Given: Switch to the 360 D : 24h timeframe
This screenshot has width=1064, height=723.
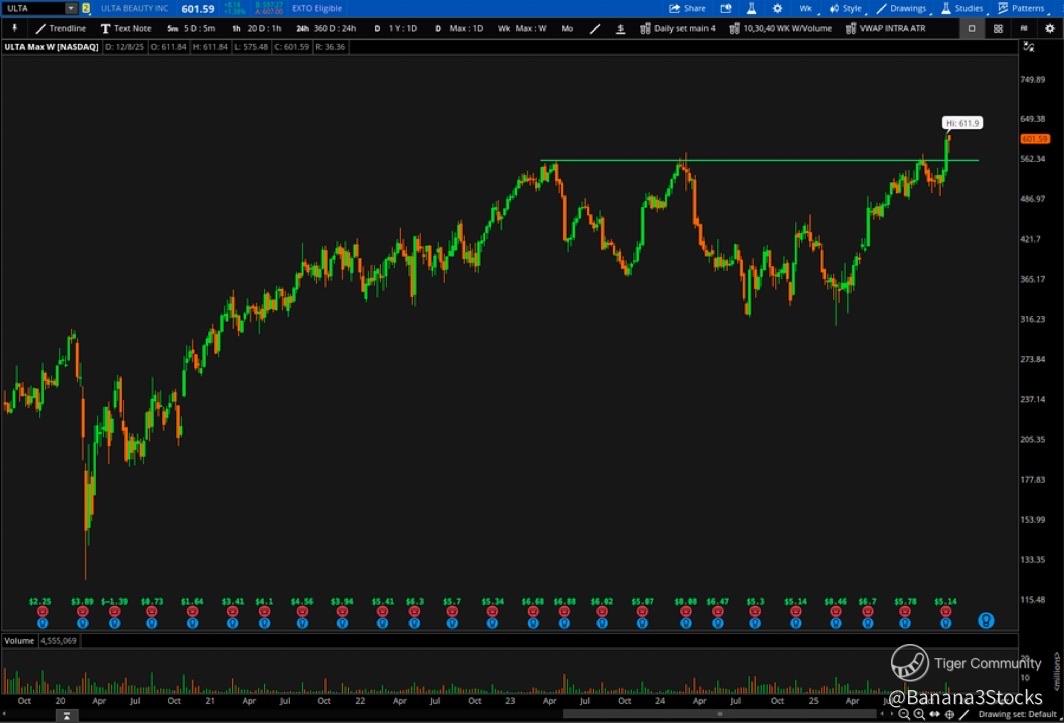Looking at the screenshot, I should 326,29.
